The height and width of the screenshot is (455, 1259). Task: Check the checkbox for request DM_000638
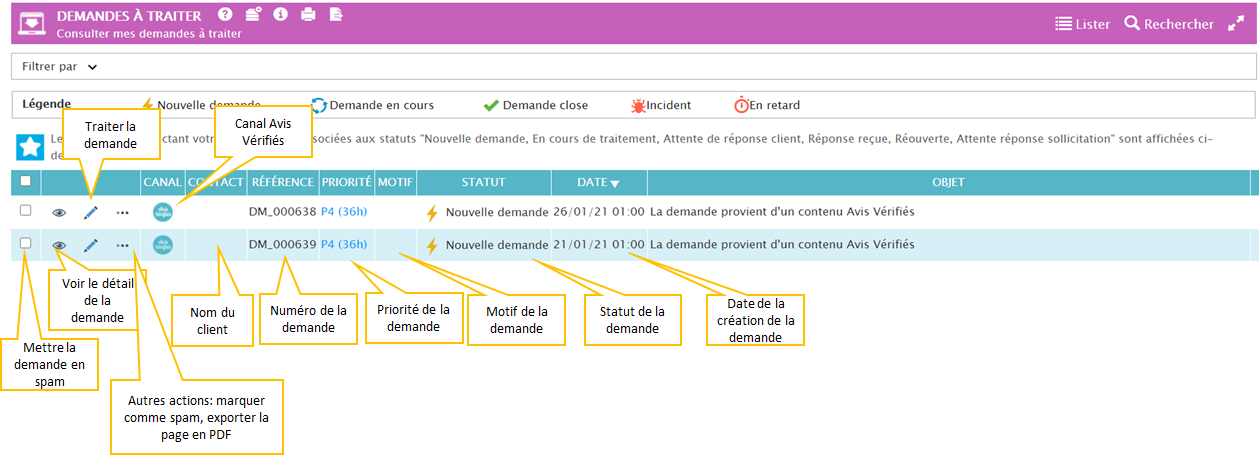pos(26,211)
